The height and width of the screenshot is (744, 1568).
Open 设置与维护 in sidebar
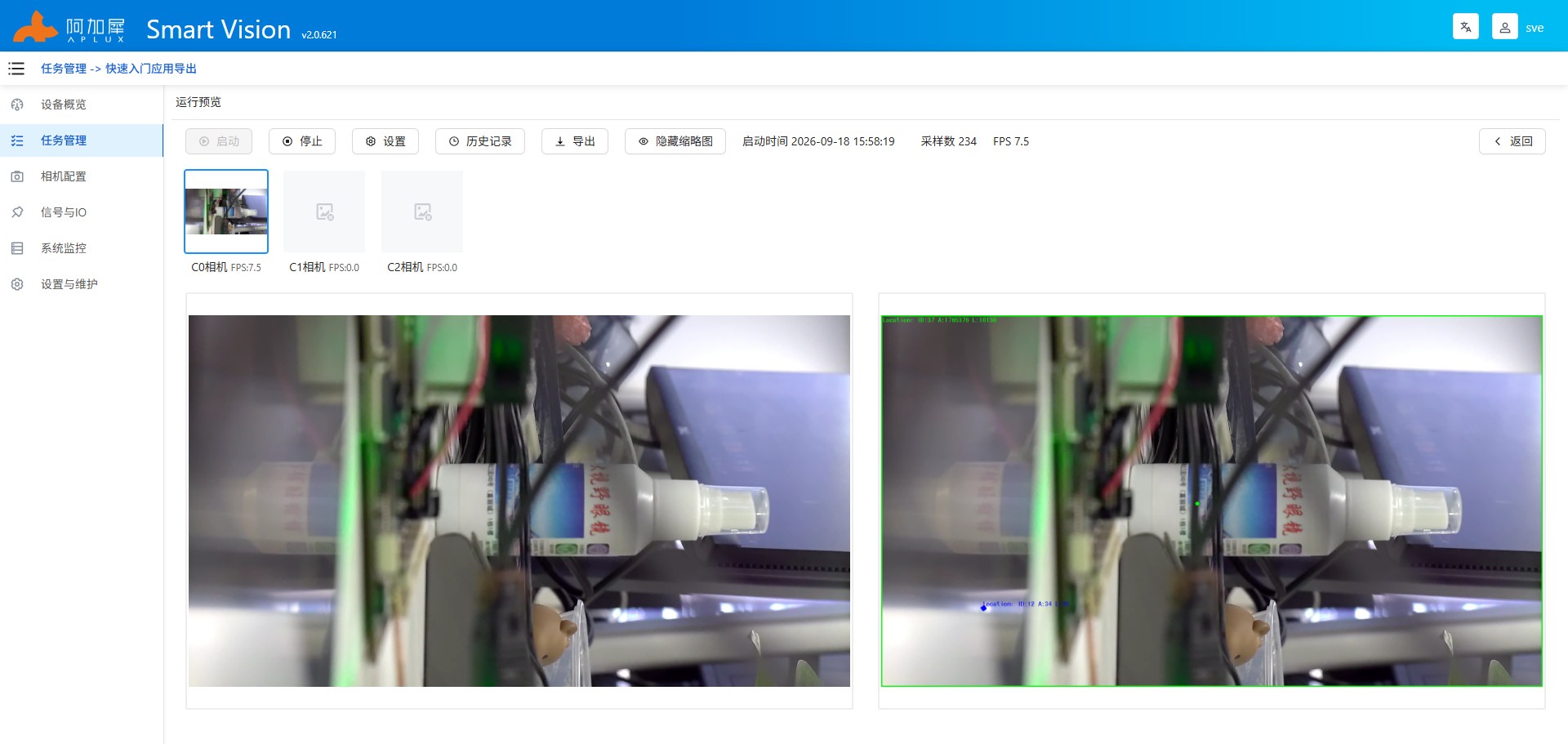pos(82,284)
